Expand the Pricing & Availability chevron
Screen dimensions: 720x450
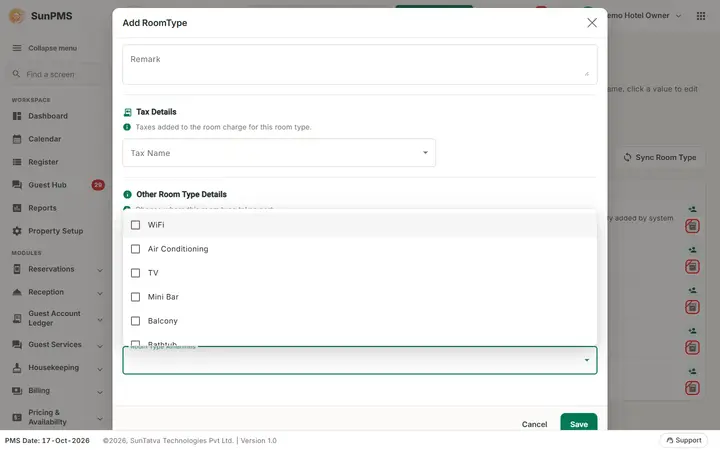click(100, 418)
